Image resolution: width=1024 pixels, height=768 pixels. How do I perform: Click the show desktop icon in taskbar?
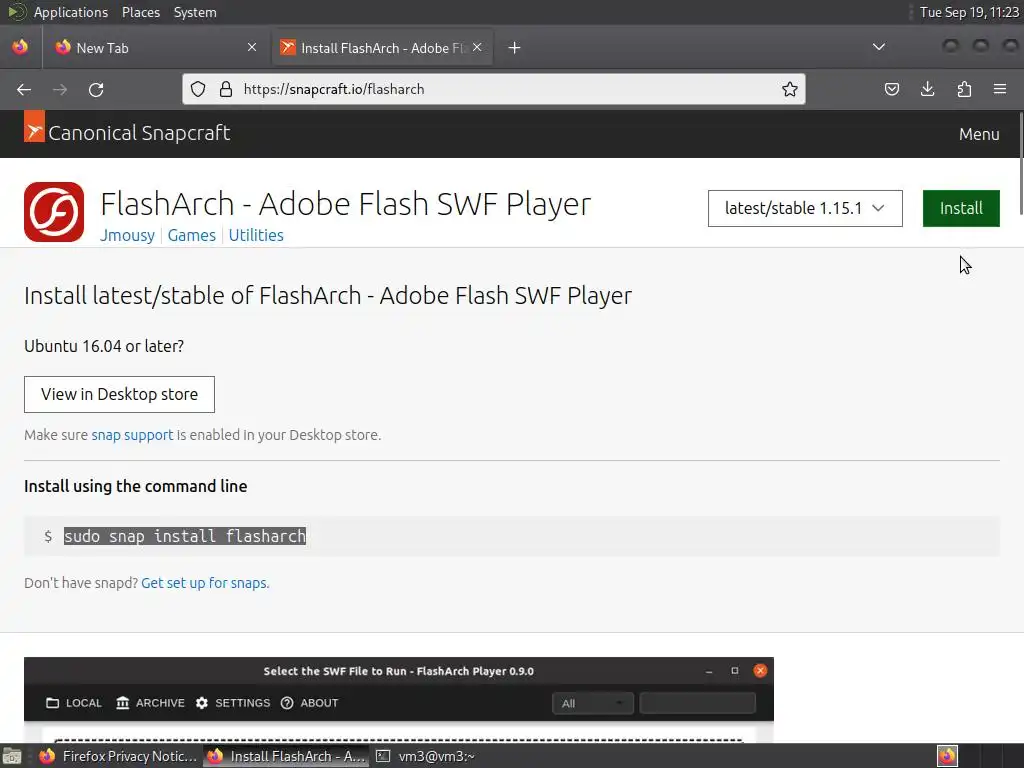click(12, 756)
